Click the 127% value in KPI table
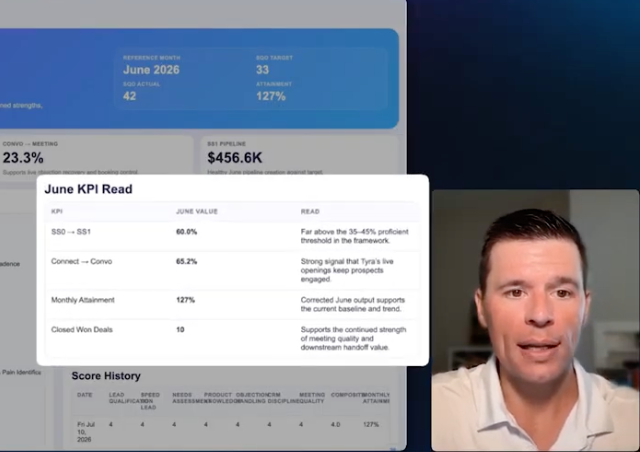 (185, 300)
